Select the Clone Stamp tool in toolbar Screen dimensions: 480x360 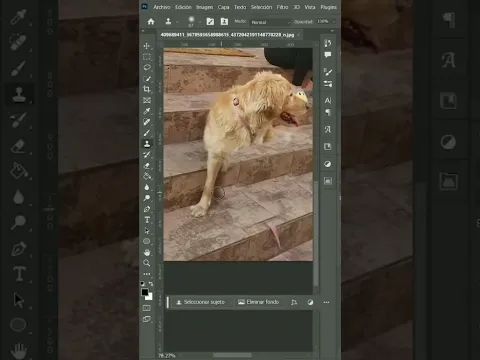click(147, 144)
